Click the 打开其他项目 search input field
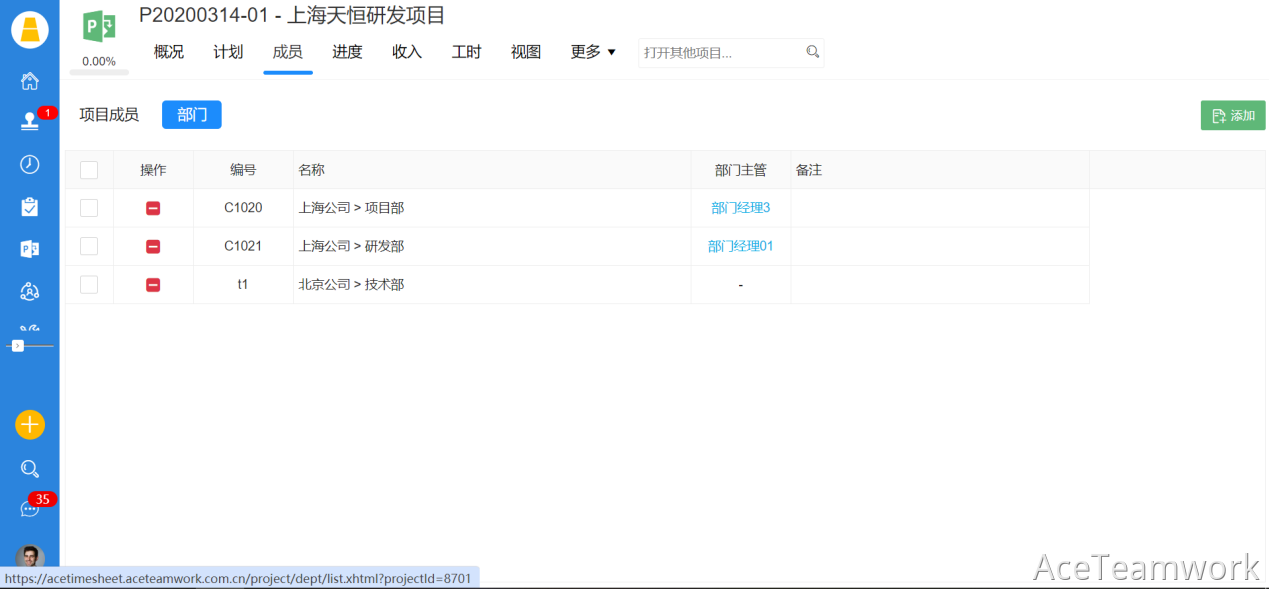This screenshot has width=1269, height=589. pyautogui.click(x=720, y=52)
